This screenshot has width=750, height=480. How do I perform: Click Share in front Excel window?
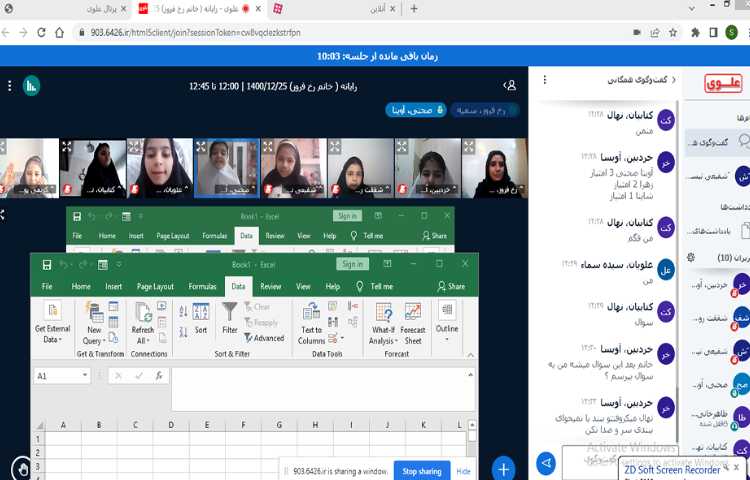tap(451, 286)
